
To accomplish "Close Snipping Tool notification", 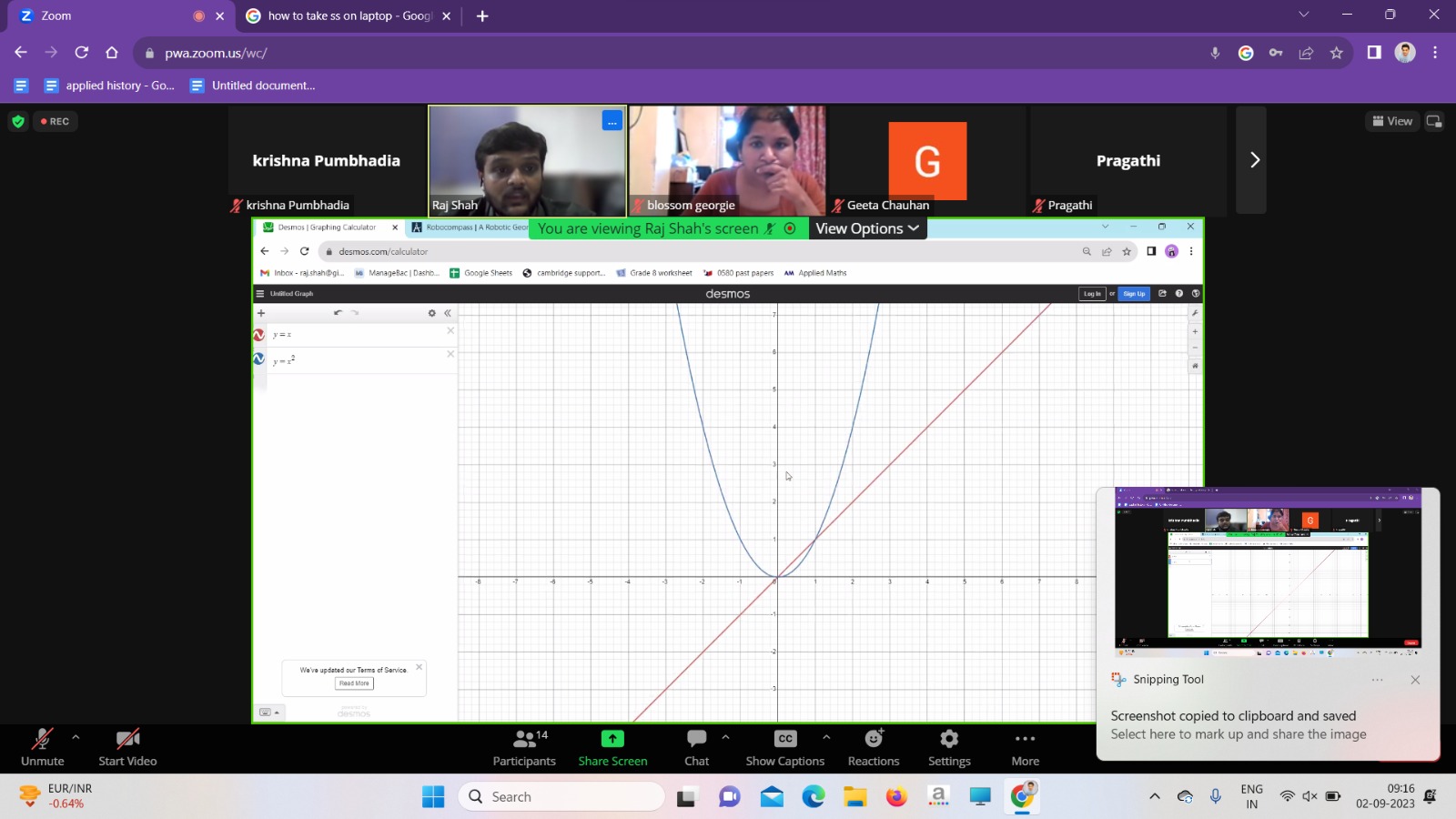I will click(1415, 680).
